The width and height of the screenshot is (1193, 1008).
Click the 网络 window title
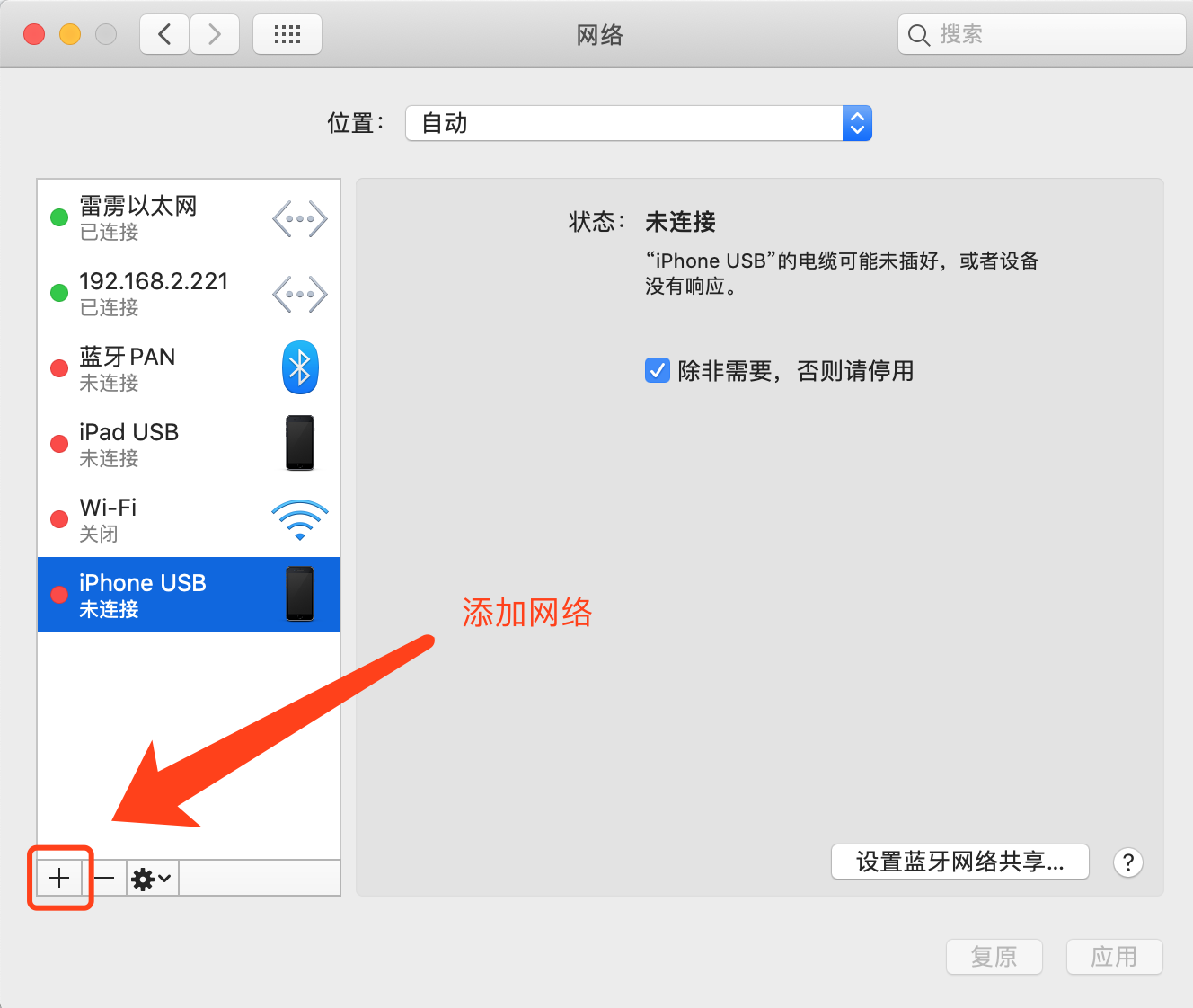(x=599, y=35)
